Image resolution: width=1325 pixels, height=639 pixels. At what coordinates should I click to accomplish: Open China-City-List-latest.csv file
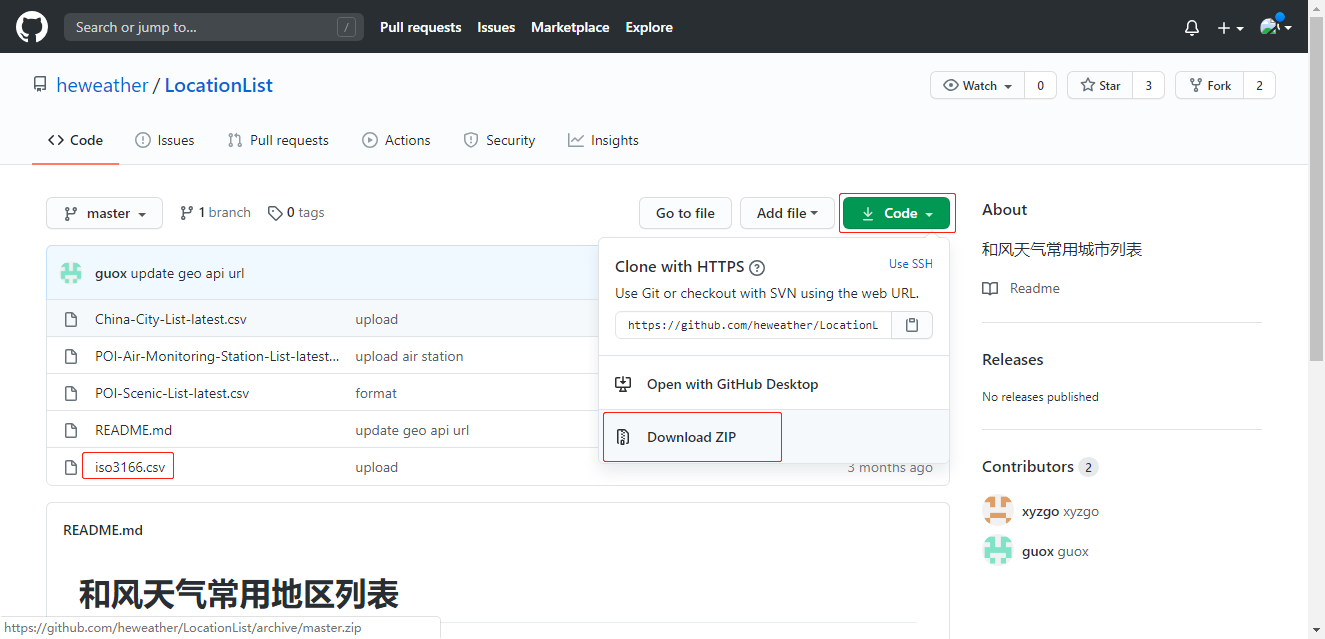point(171,320)
